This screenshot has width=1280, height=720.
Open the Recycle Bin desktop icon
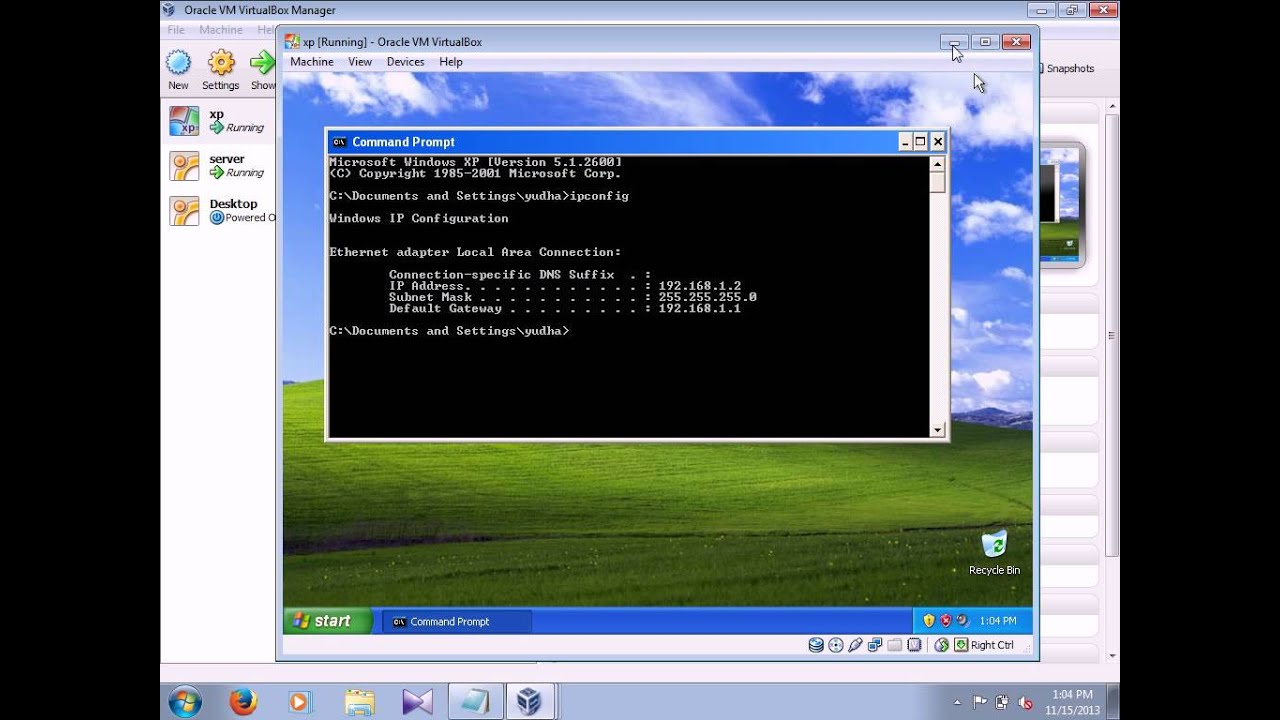coord(994,553)
